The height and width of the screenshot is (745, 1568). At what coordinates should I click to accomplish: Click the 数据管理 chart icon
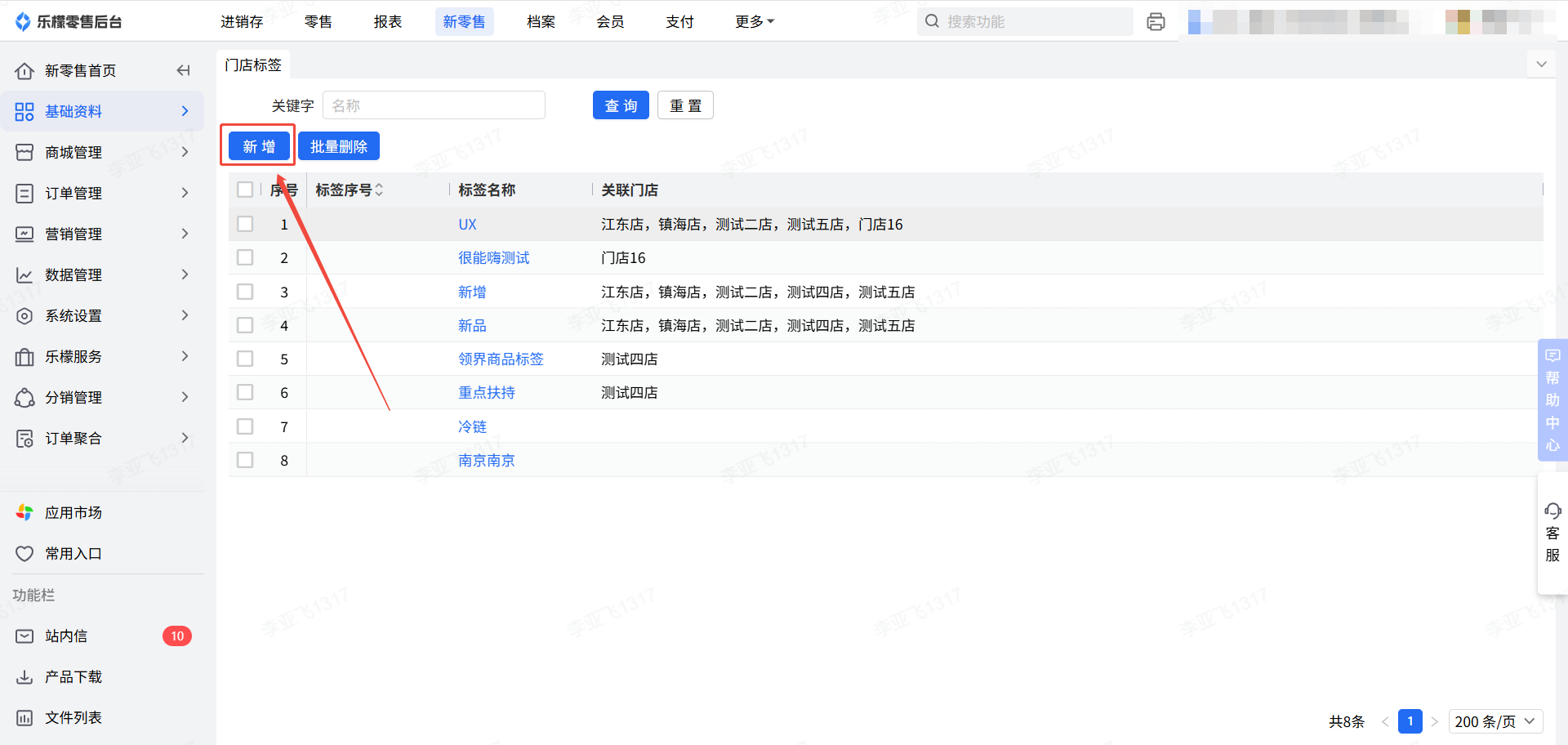click(x=24, y=274)
